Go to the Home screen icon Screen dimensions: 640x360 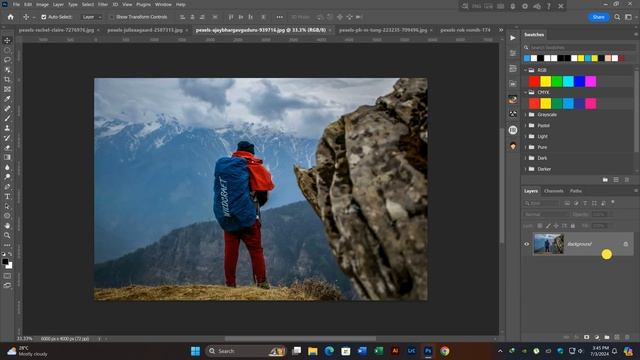tap(11, 17)
